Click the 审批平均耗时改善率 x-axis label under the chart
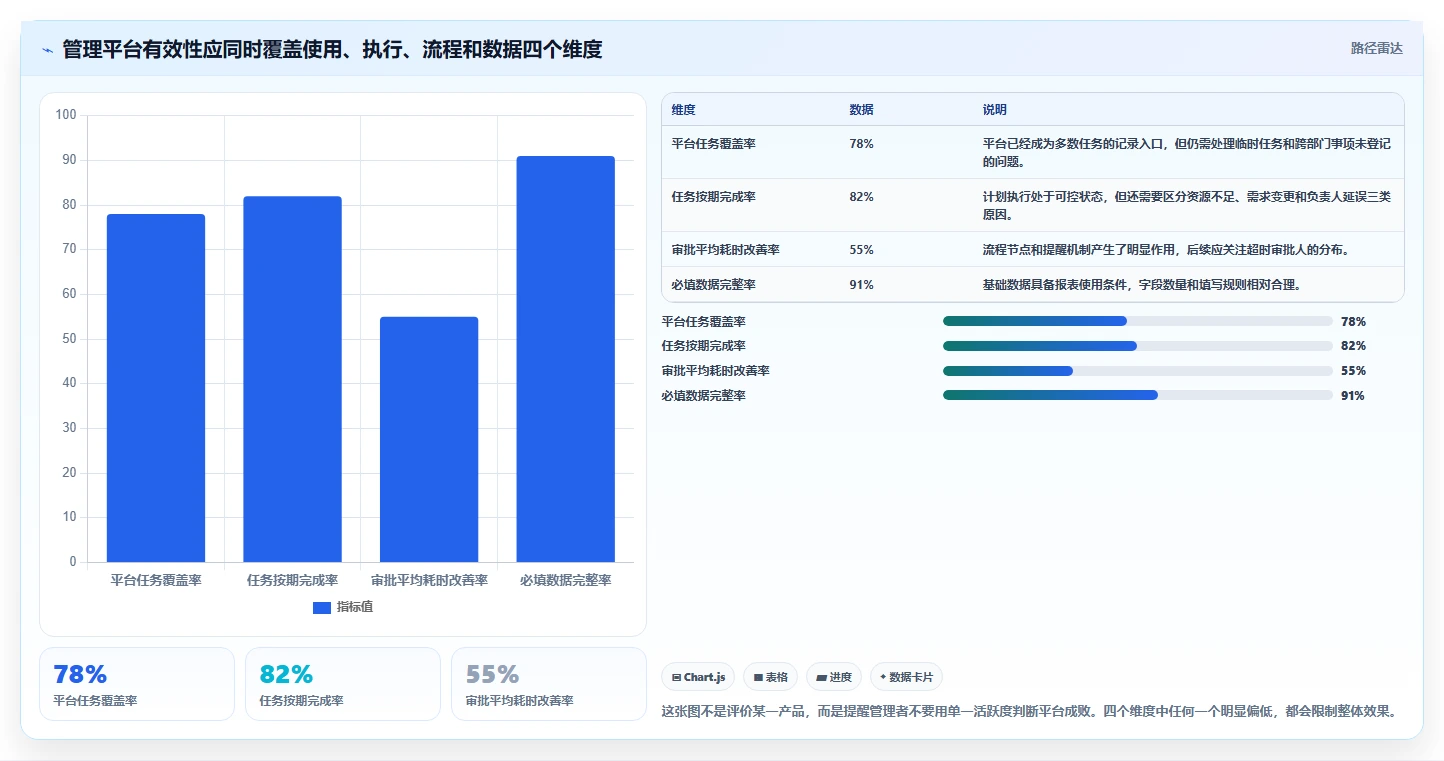The height and width of the screenshot is (761, 1444). [x=429, y=580]
